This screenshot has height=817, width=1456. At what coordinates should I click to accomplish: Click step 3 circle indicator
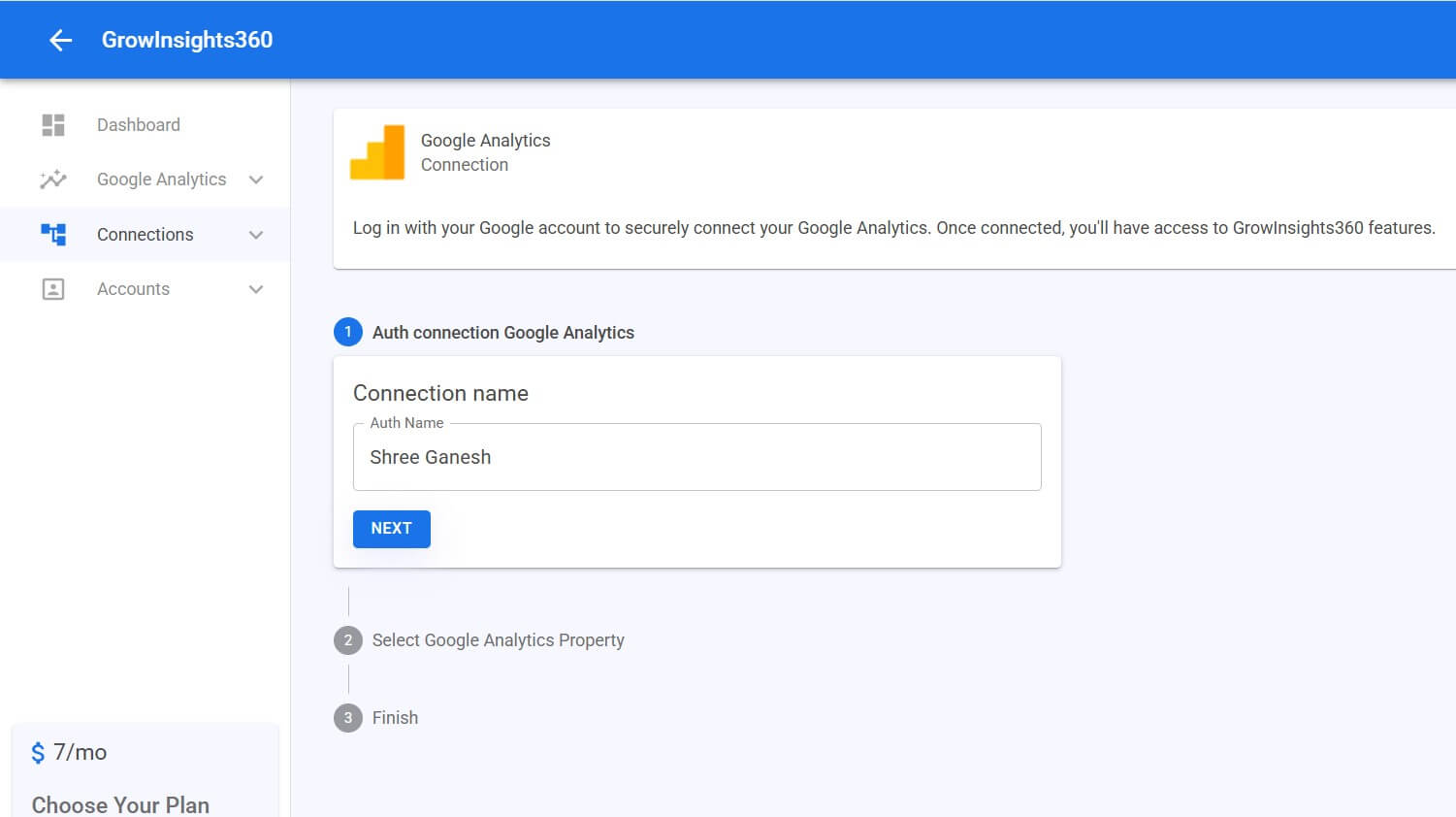click(x=348, y=718)
